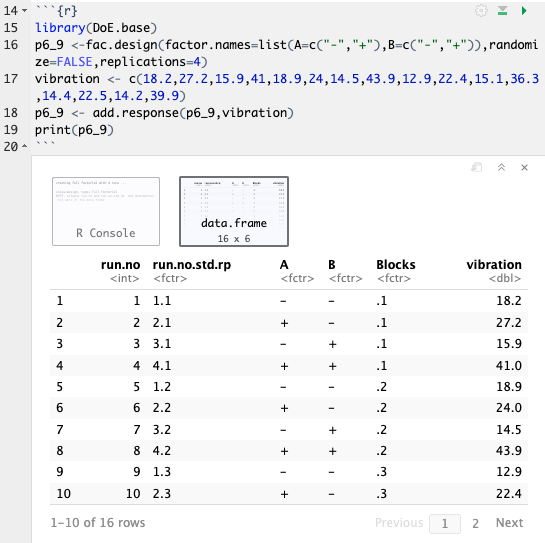Select the R Console output thumbnail

[106, 211]
